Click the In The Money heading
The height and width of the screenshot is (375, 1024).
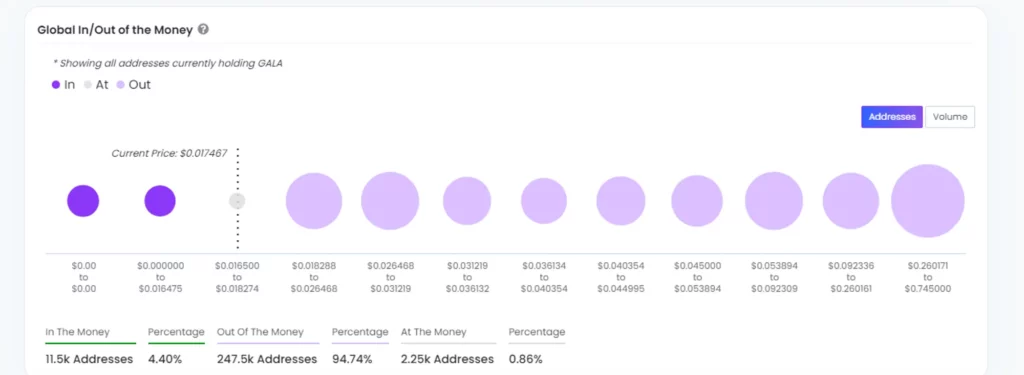coord(78,332)
